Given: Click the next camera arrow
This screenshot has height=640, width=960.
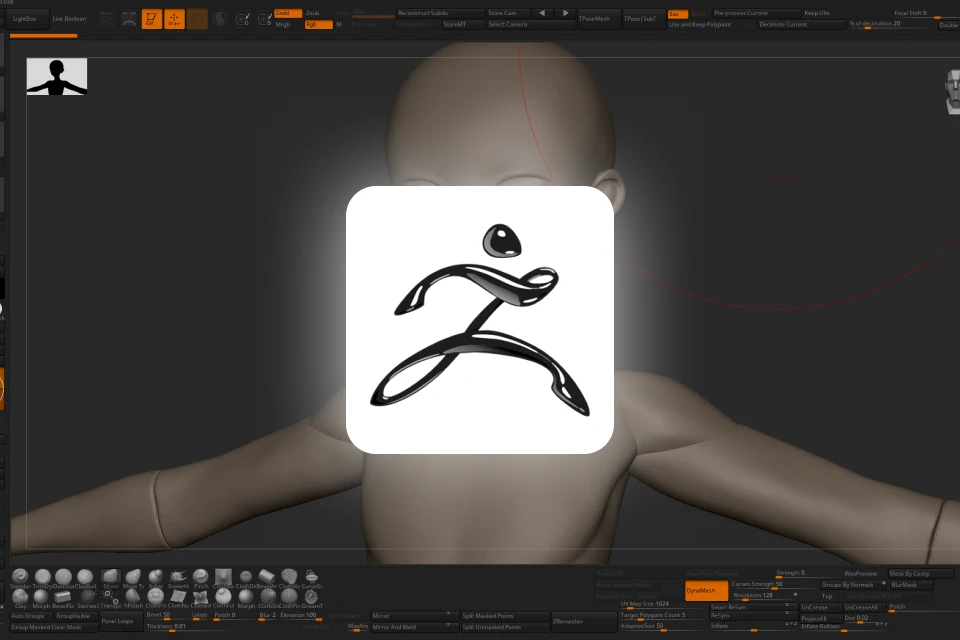Looking at the screenshot, I should [x=565, y=13].
